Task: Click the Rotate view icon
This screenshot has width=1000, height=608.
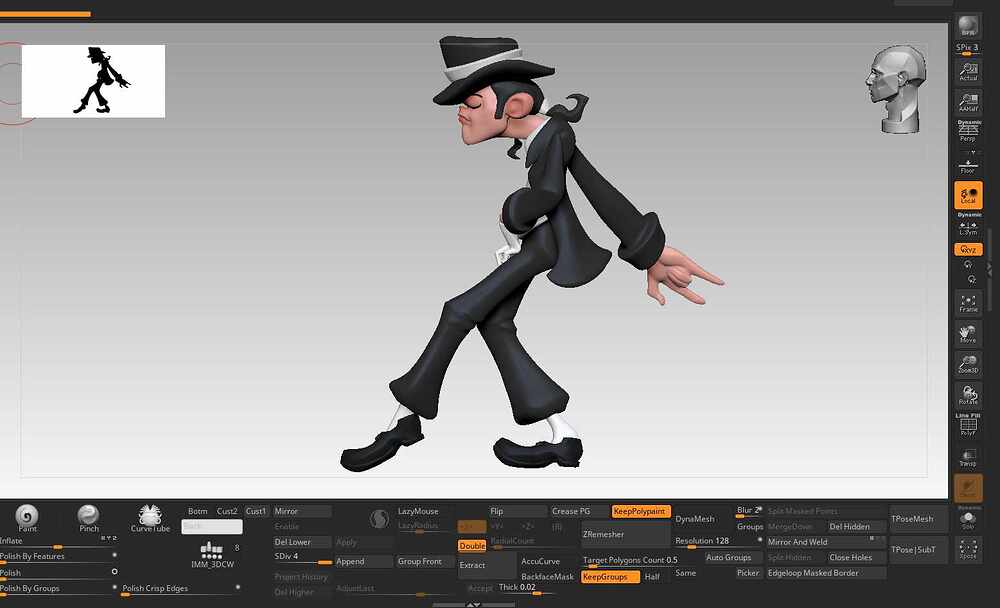Action: [968, 396]
